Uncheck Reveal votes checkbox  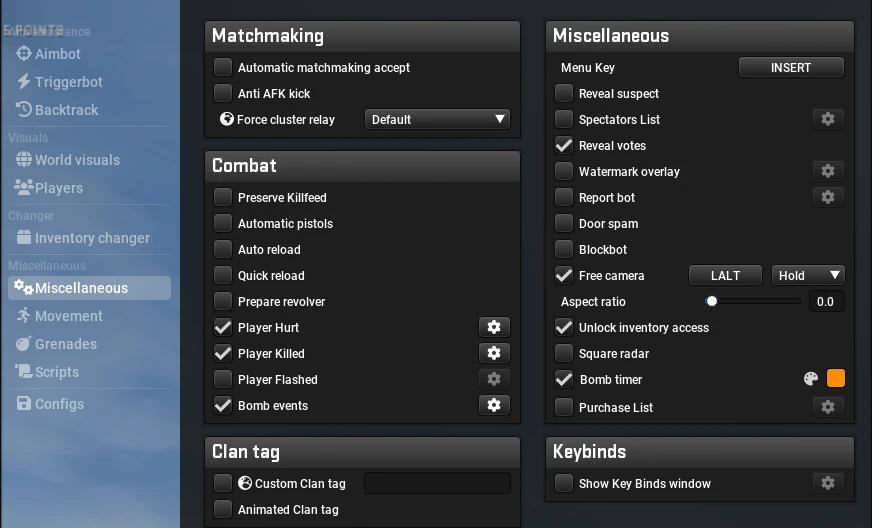click(x=564, y=145)
